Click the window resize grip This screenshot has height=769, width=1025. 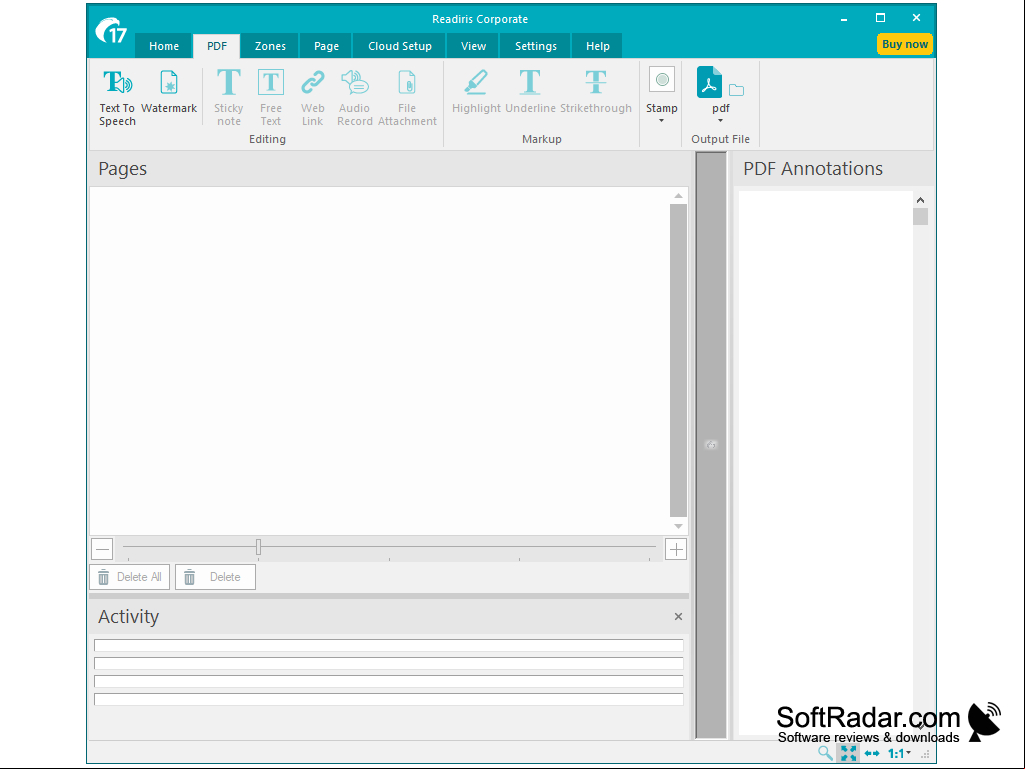926,755
